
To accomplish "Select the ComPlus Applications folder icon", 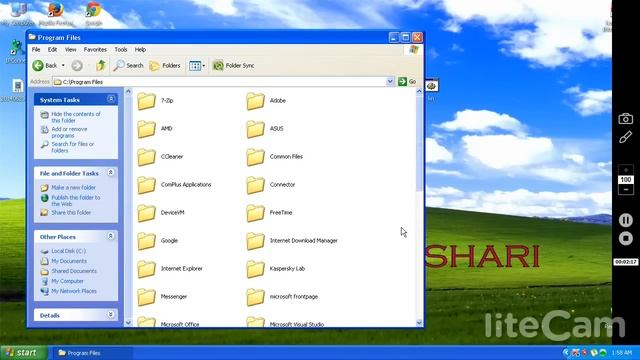I will (147, 185).
